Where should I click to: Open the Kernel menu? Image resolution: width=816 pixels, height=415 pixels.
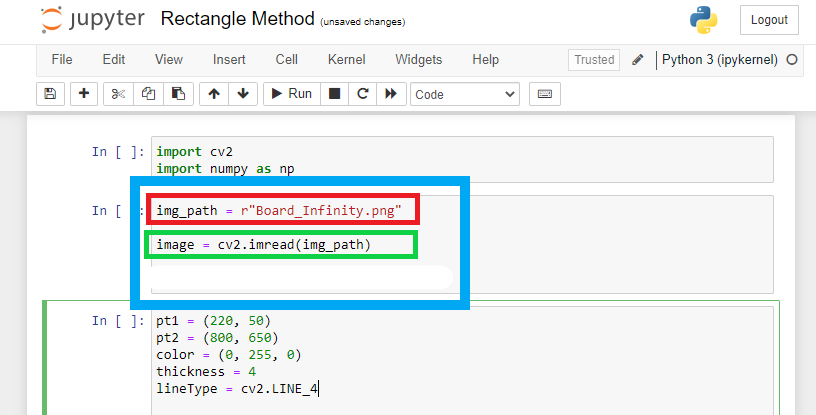click(x=347, y=60)
